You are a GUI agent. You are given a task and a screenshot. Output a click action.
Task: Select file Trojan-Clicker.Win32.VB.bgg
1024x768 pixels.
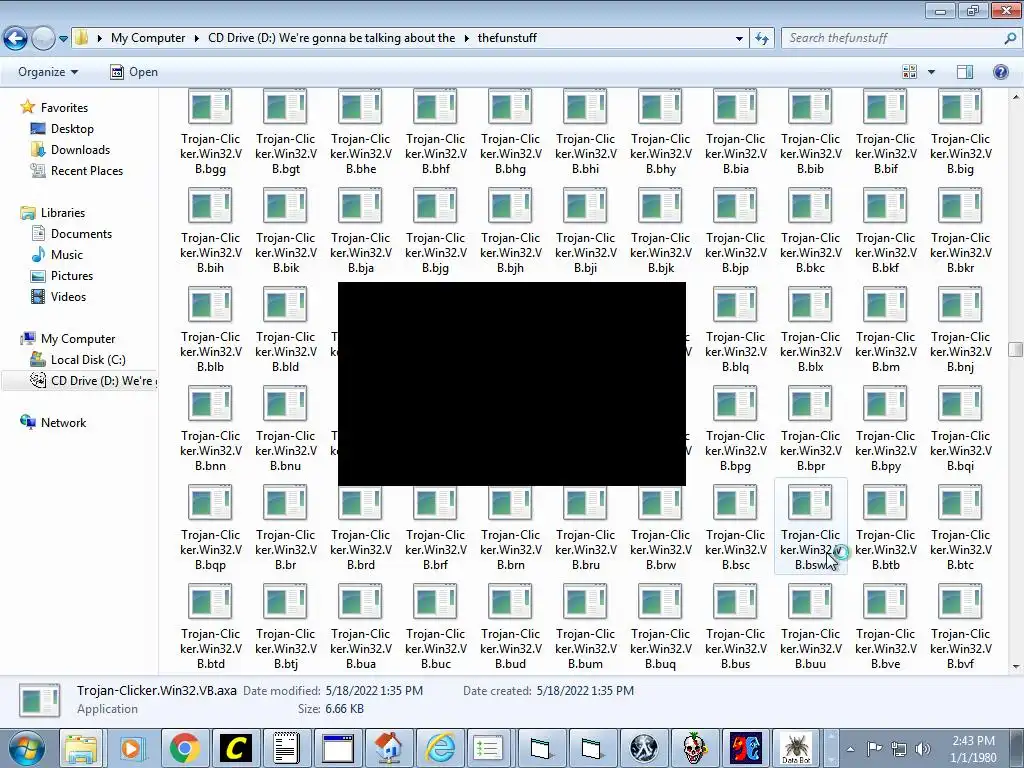click(210, 133)
